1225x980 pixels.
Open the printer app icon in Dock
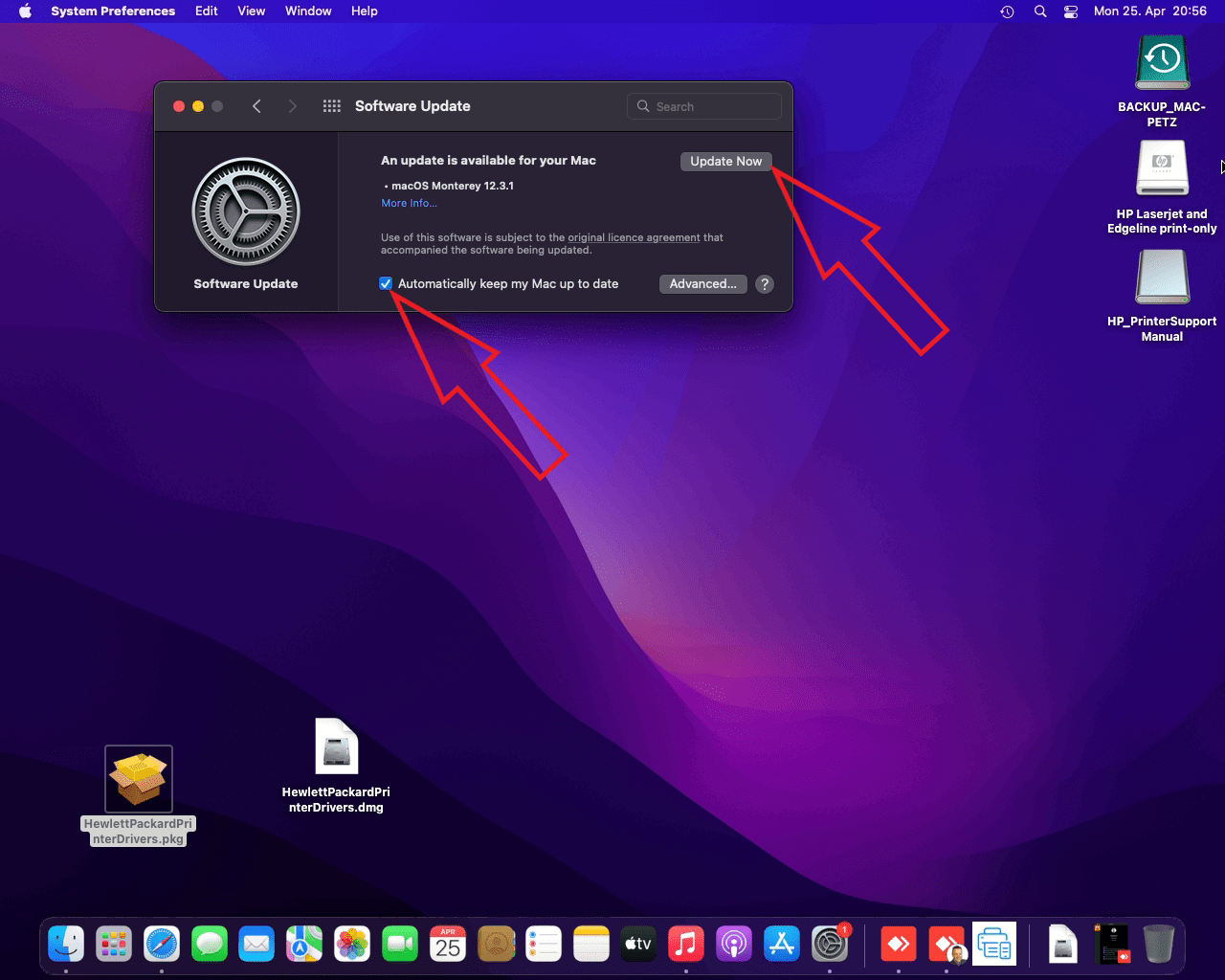(994, 945)
